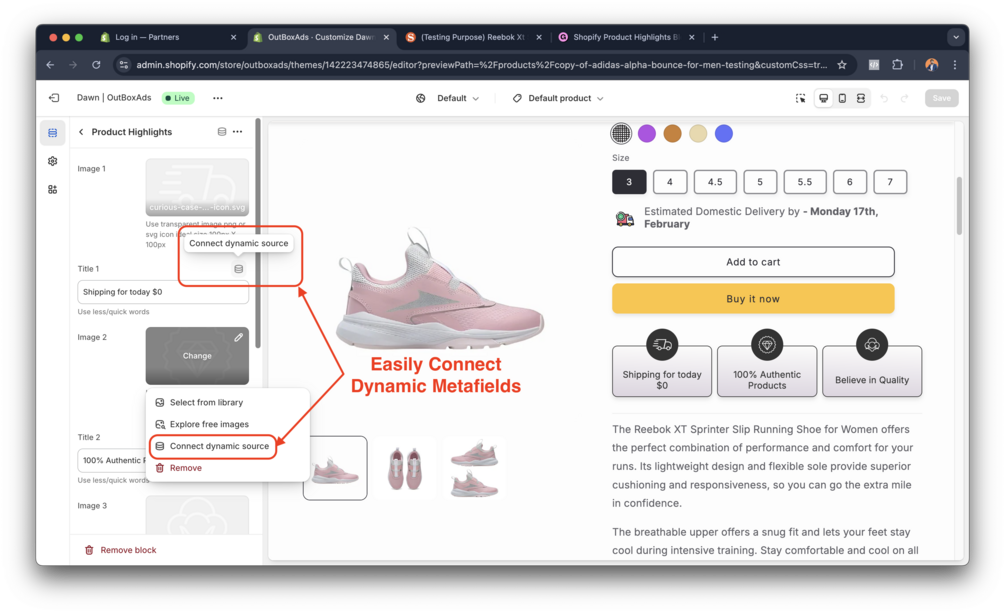Click the Title 2 text field

coord(112,460)
